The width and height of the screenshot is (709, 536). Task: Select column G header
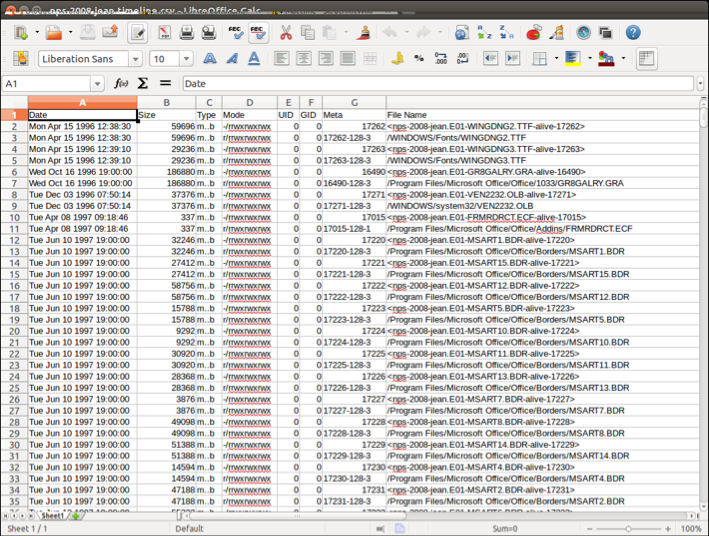[x=353, y=102]
